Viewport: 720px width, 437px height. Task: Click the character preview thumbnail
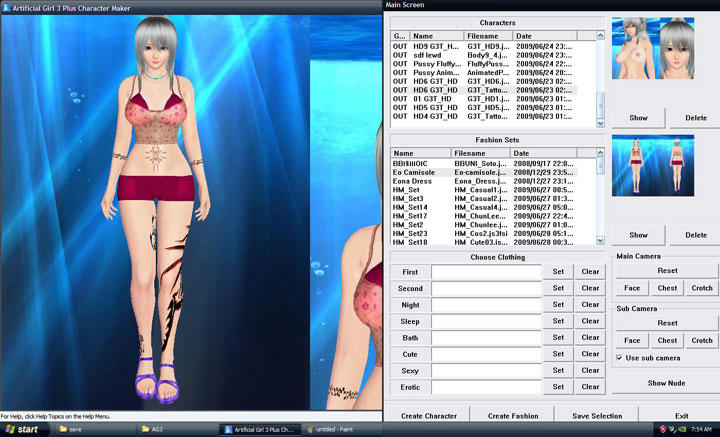point(653,48)
